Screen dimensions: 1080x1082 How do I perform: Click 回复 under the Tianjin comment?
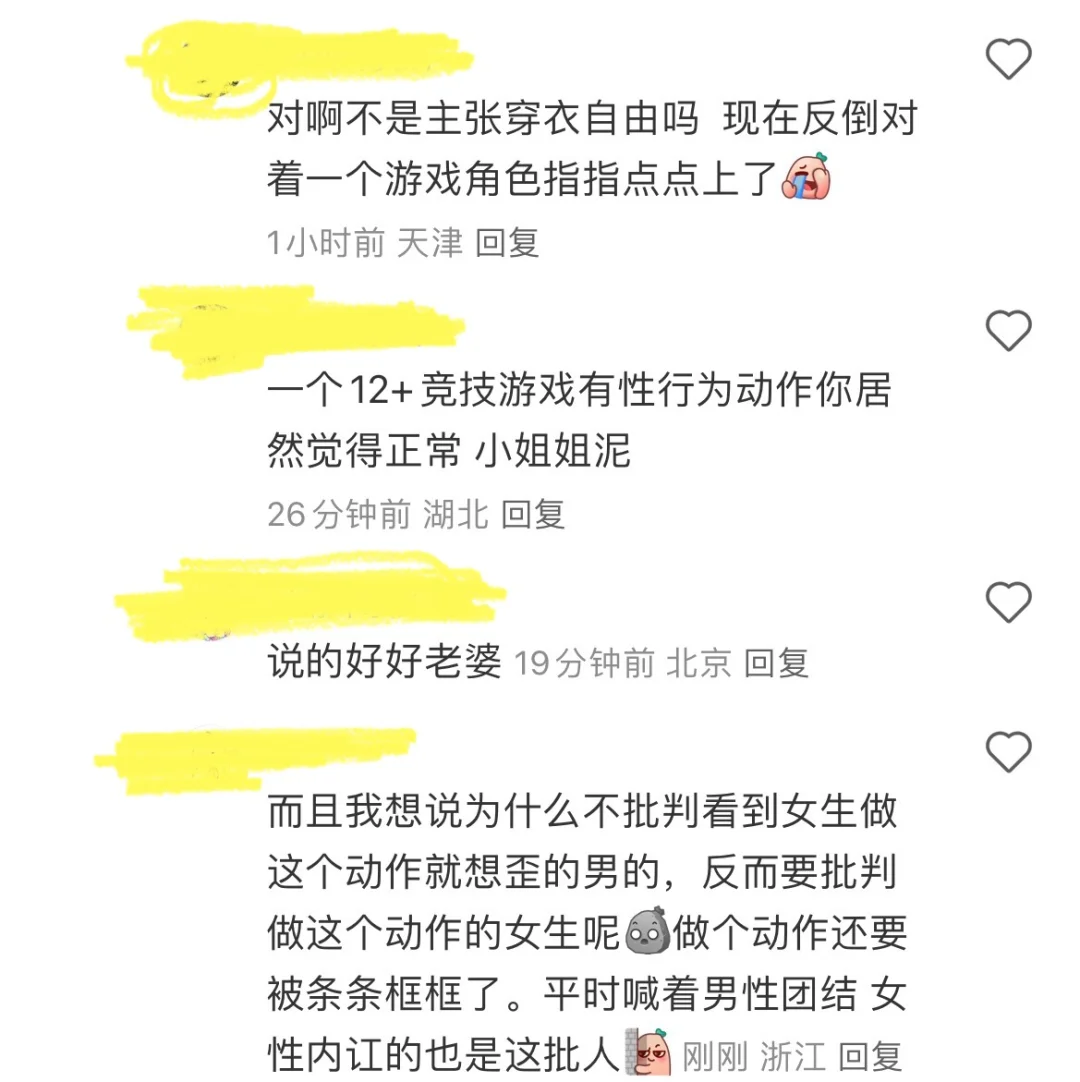507,243
